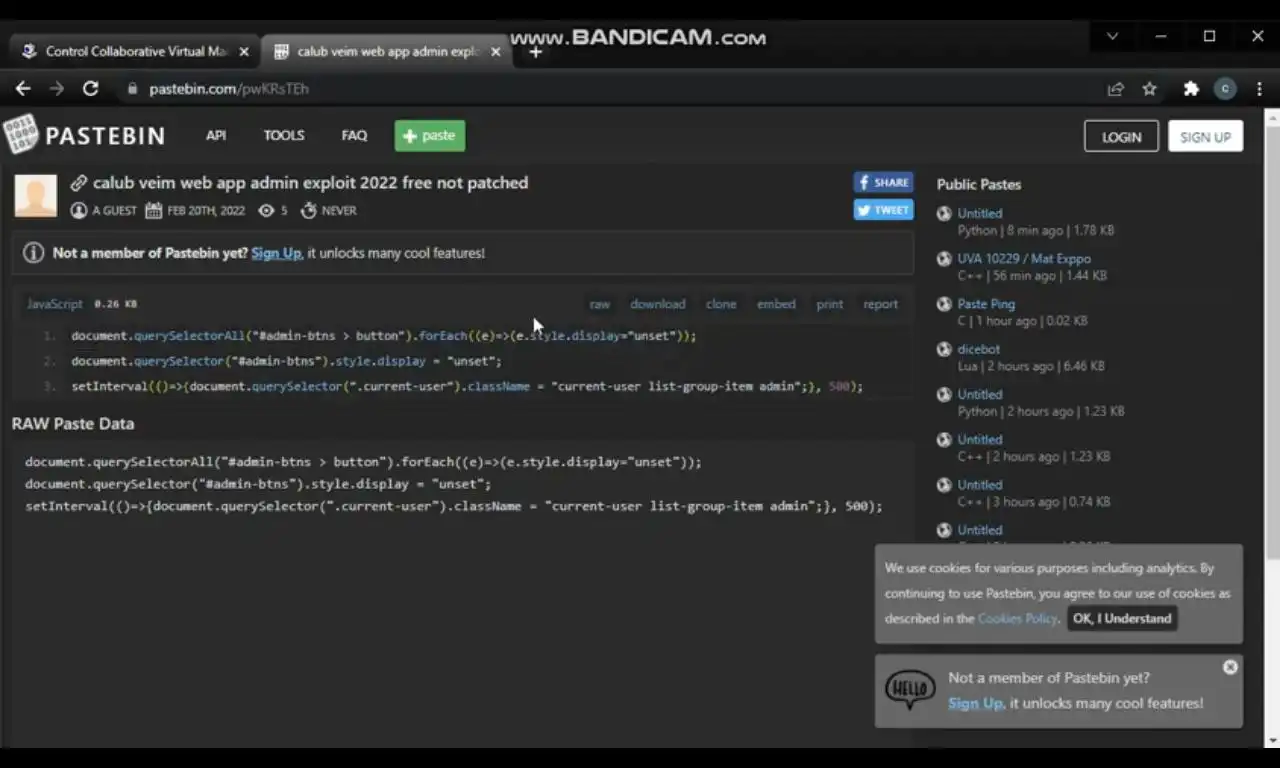1280x768 pixels.
Task: Click the paste title text
Action: coord(310,183)
